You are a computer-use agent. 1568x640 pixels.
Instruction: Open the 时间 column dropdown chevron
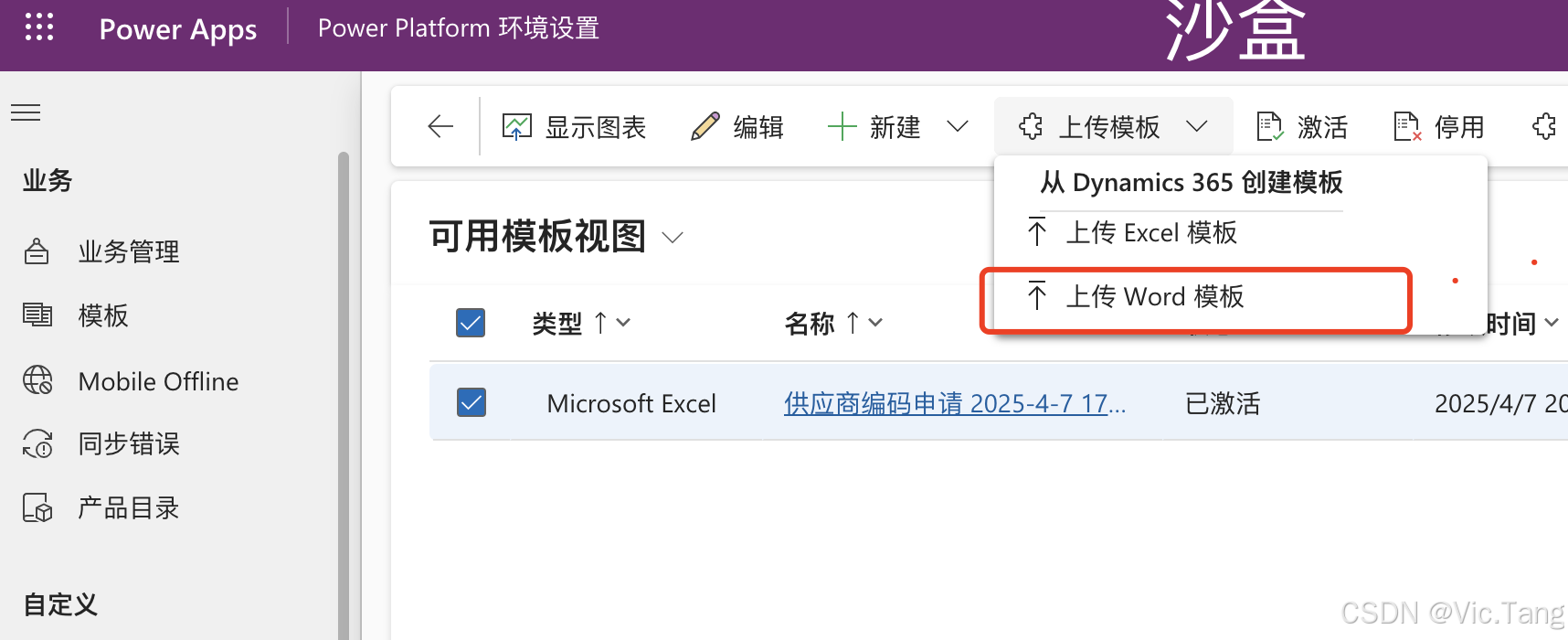pyautogui.click(x=1552, y=323)
